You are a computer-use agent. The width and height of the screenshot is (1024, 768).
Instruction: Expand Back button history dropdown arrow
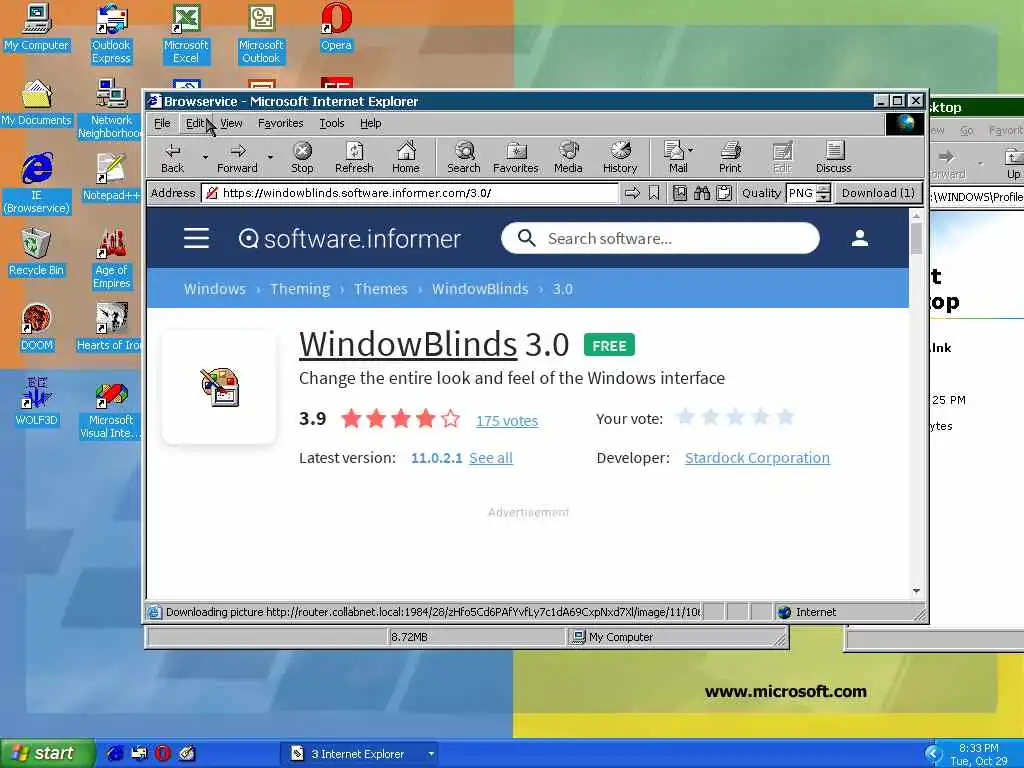(204, 157)
